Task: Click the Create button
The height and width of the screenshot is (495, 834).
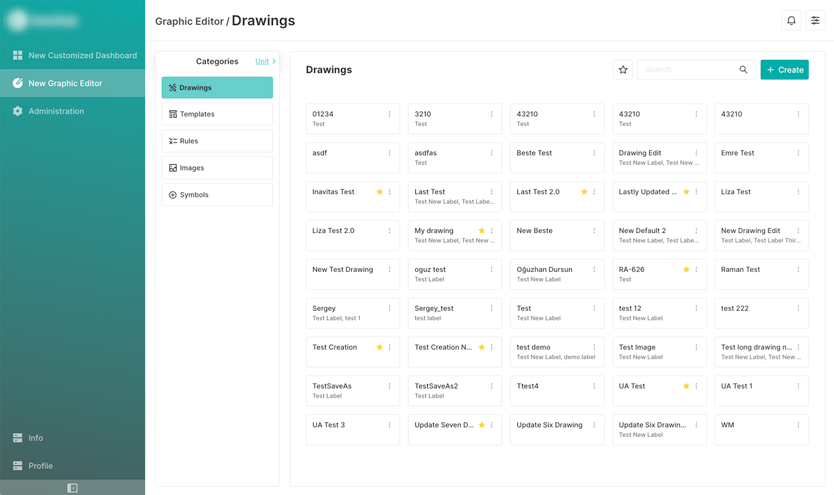Action: pyautogui.click(x=784, y=70)
